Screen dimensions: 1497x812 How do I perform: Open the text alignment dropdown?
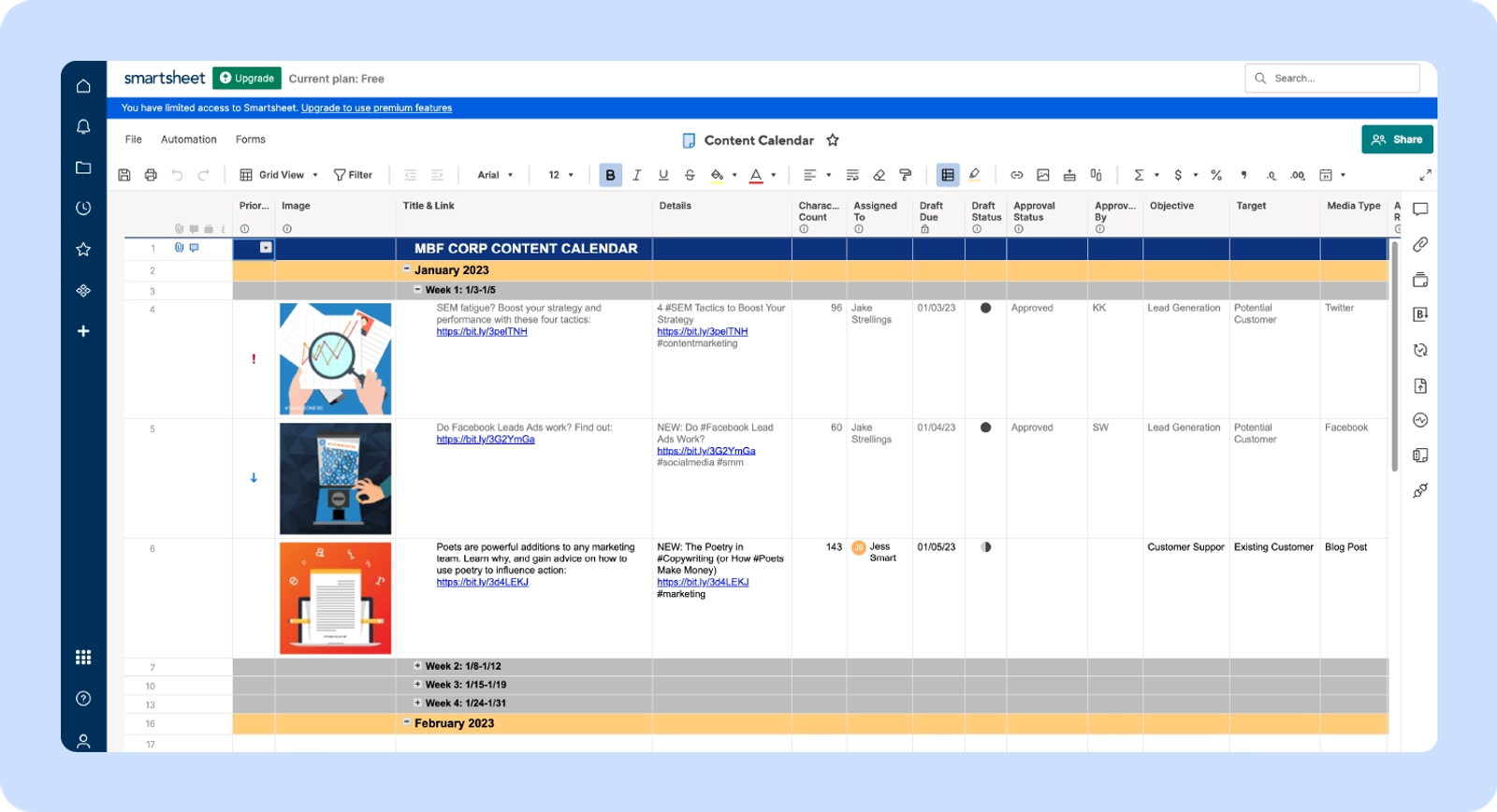(x=817, y=175)
